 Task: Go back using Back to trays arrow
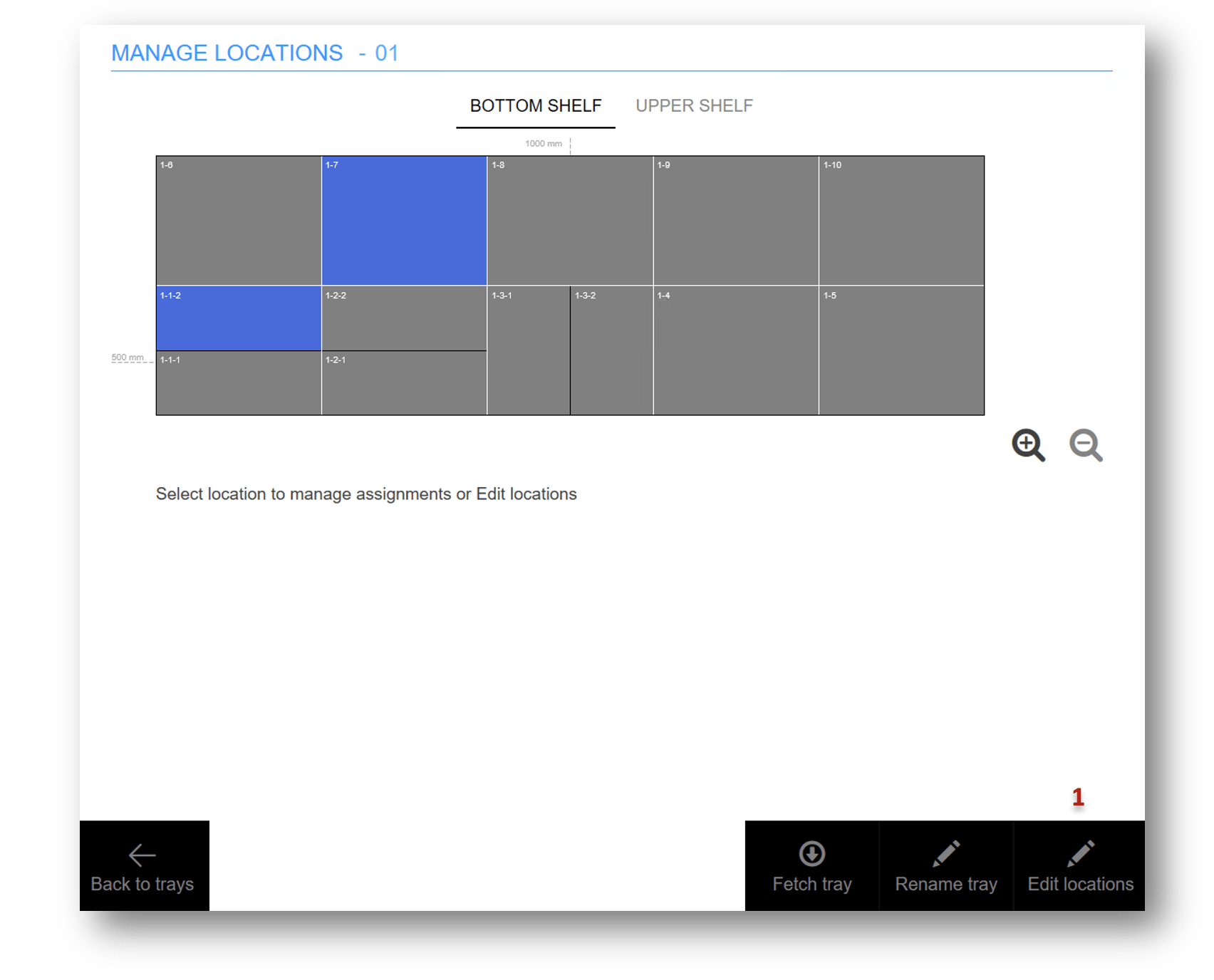[143, 865]
